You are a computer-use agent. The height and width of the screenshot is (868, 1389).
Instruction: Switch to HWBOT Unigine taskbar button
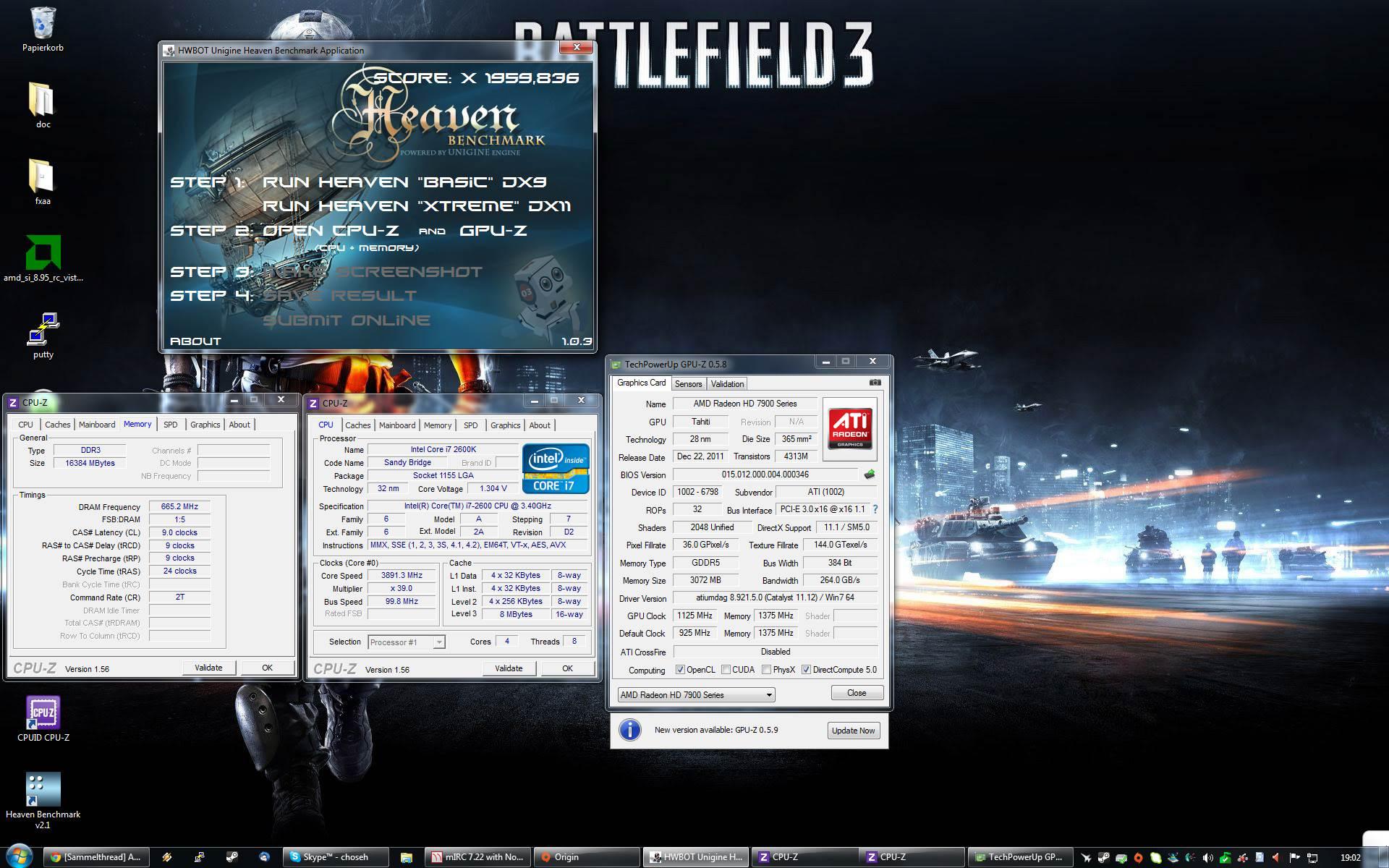695,857
